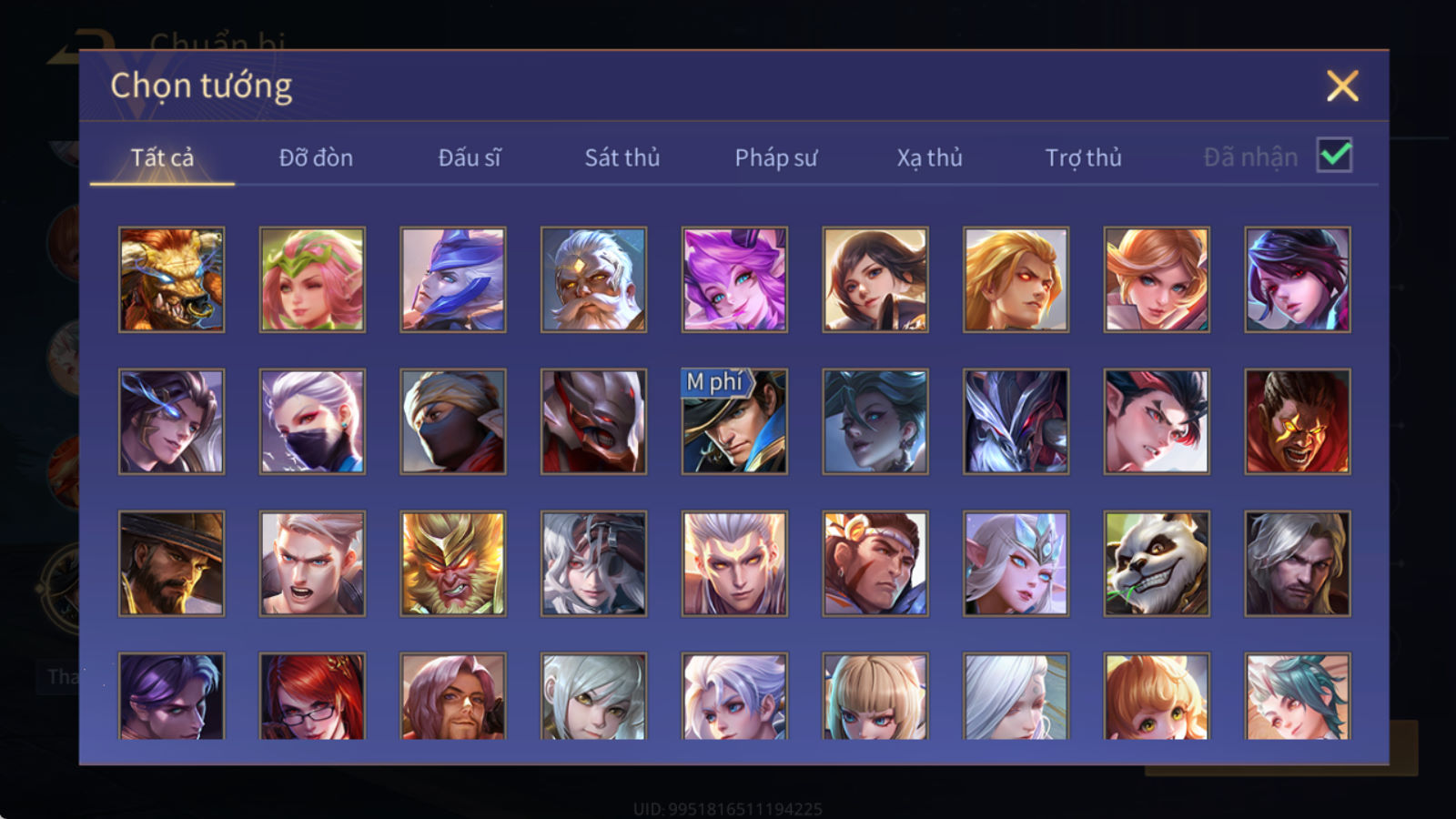The height and width of the screenshot is (819, 1456).
Task: Pick the white-bearded old man hero
Action: pos(593,279)
